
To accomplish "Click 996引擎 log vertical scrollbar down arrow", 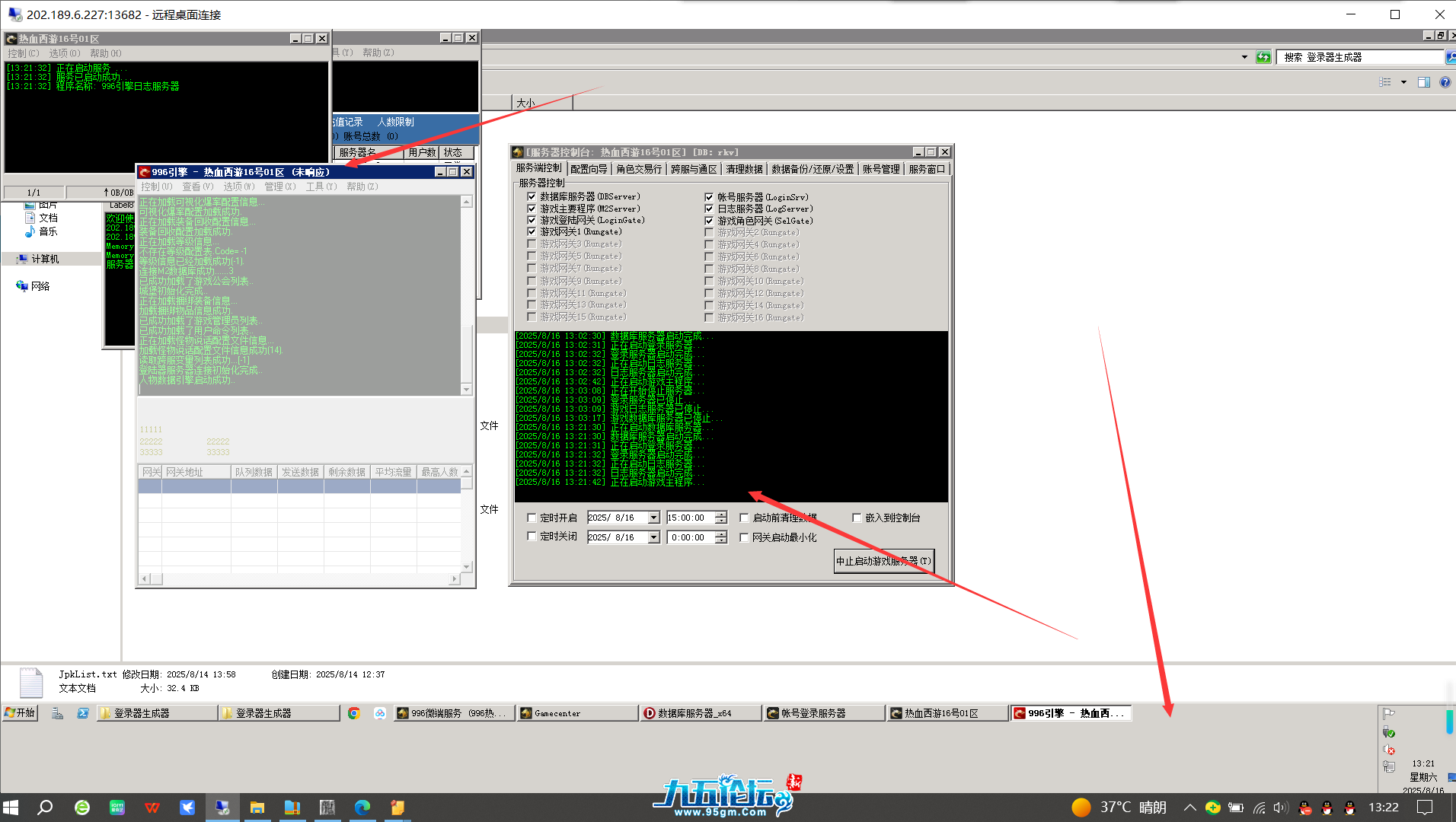I will tap(467, 390).
